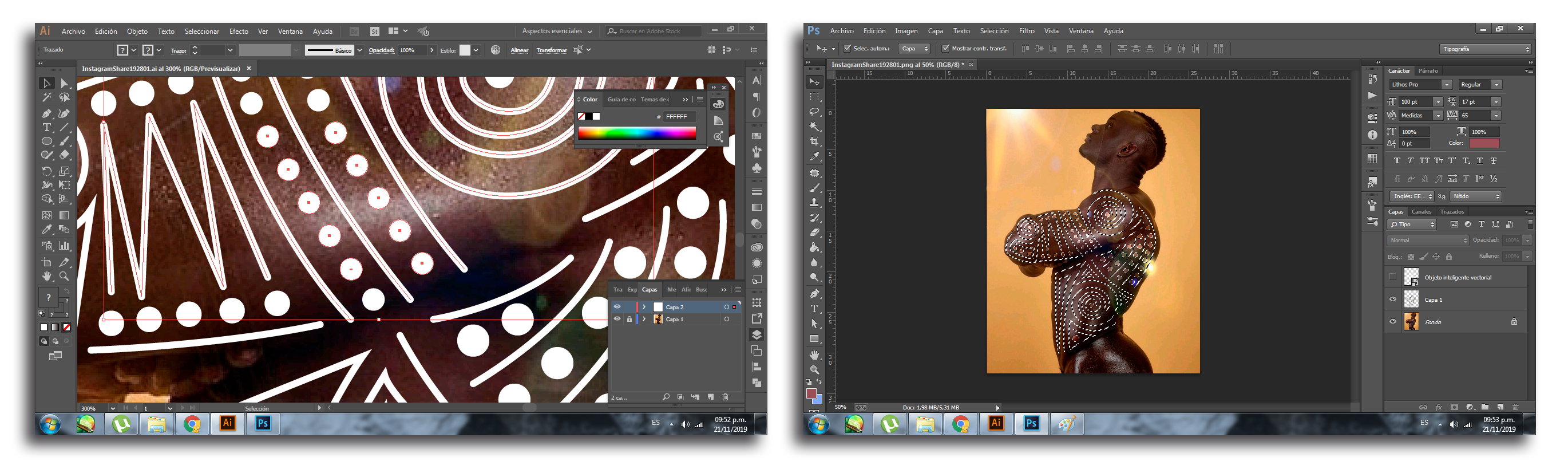Select the Rotate tool in Illustrator

click(47, 171)
